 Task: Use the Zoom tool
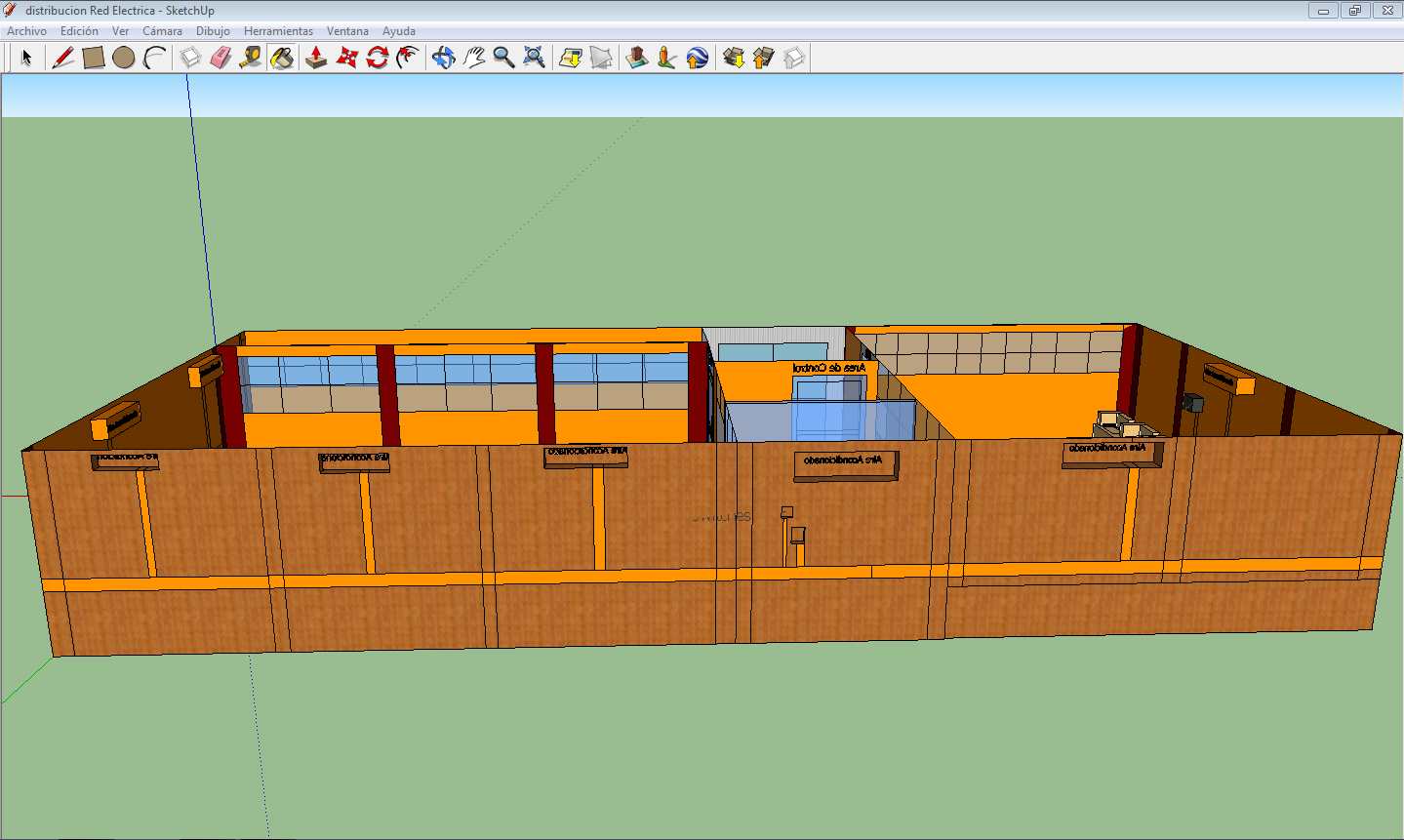pyautogui.click(x=502, y=57)
